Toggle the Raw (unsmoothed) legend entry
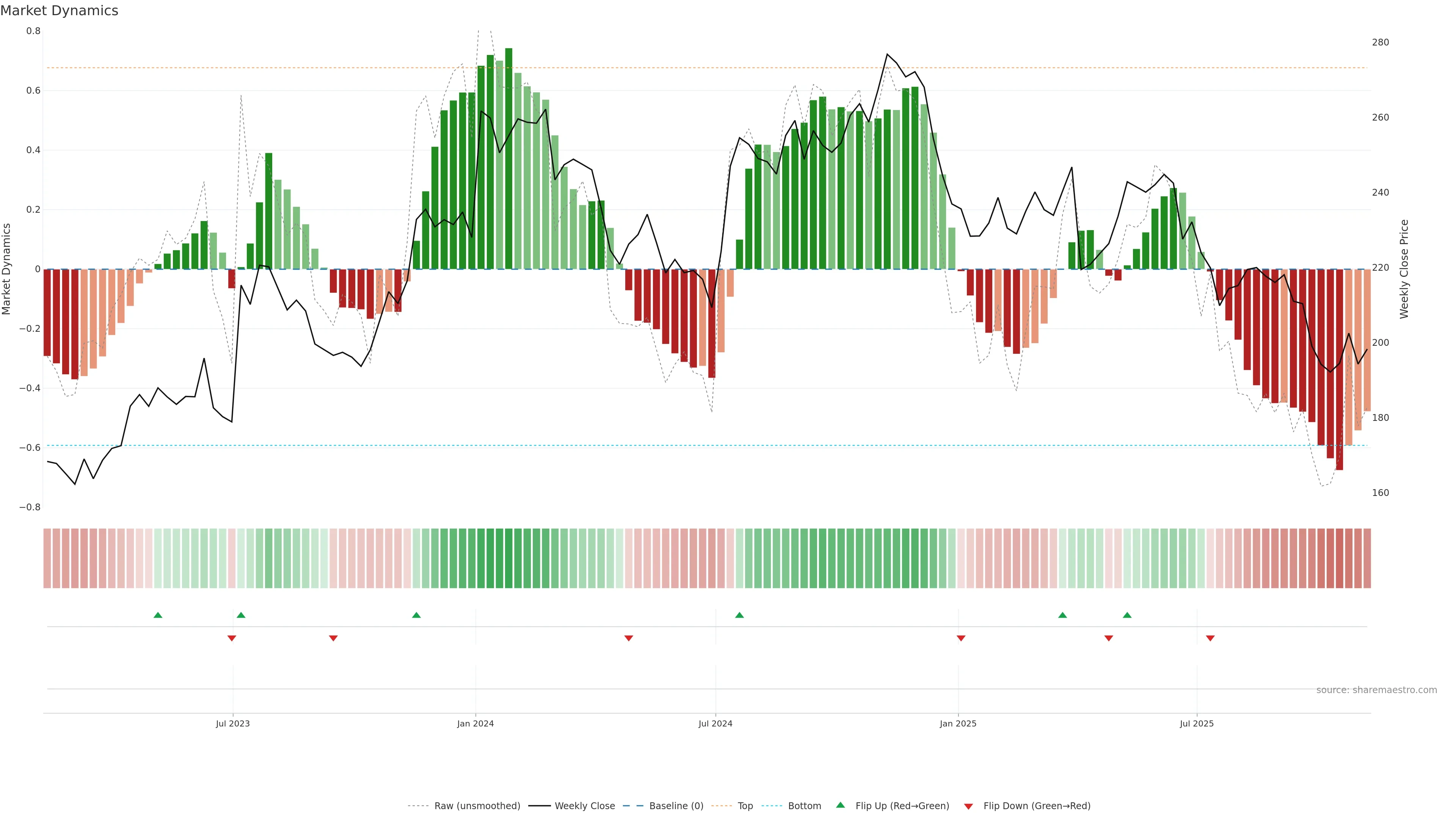1456x819 pixels. pos(477,806)
